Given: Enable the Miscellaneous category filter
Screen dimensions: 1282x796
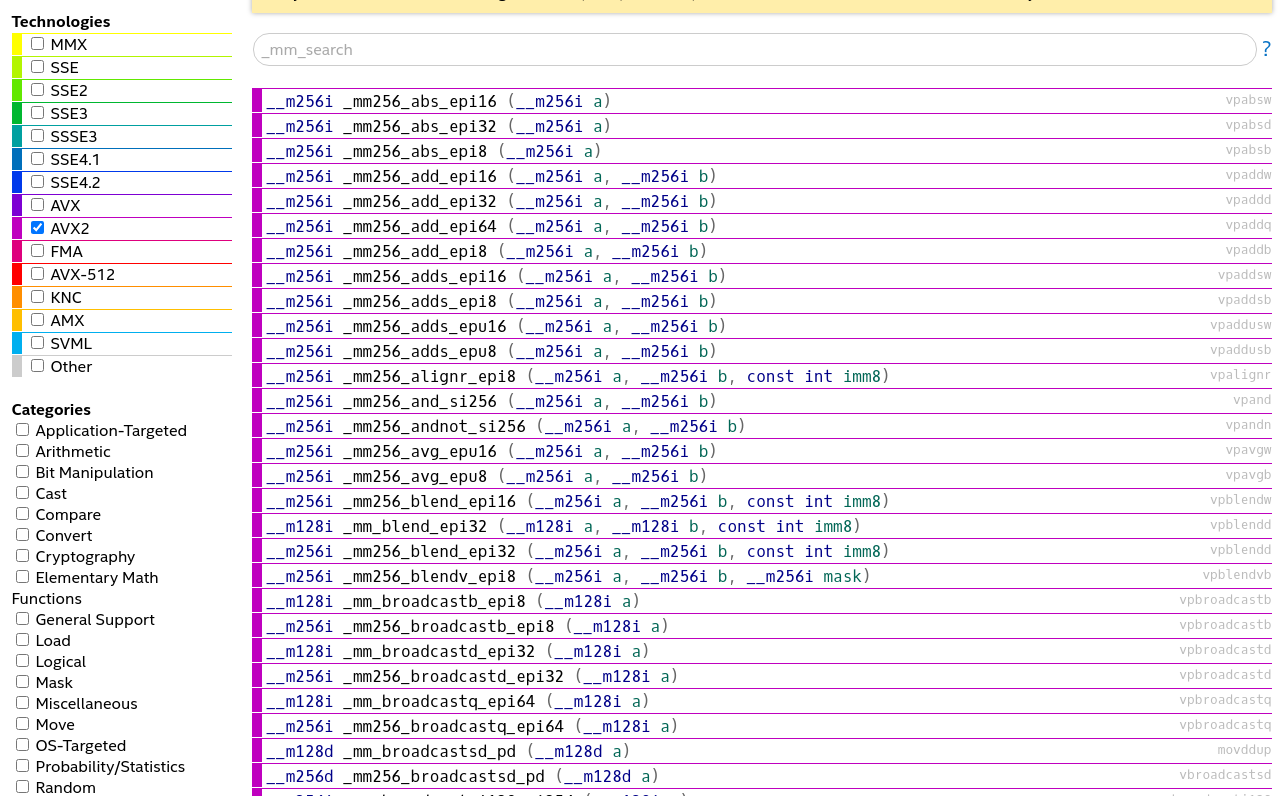Looking at the screenshot, I should 22,702.
